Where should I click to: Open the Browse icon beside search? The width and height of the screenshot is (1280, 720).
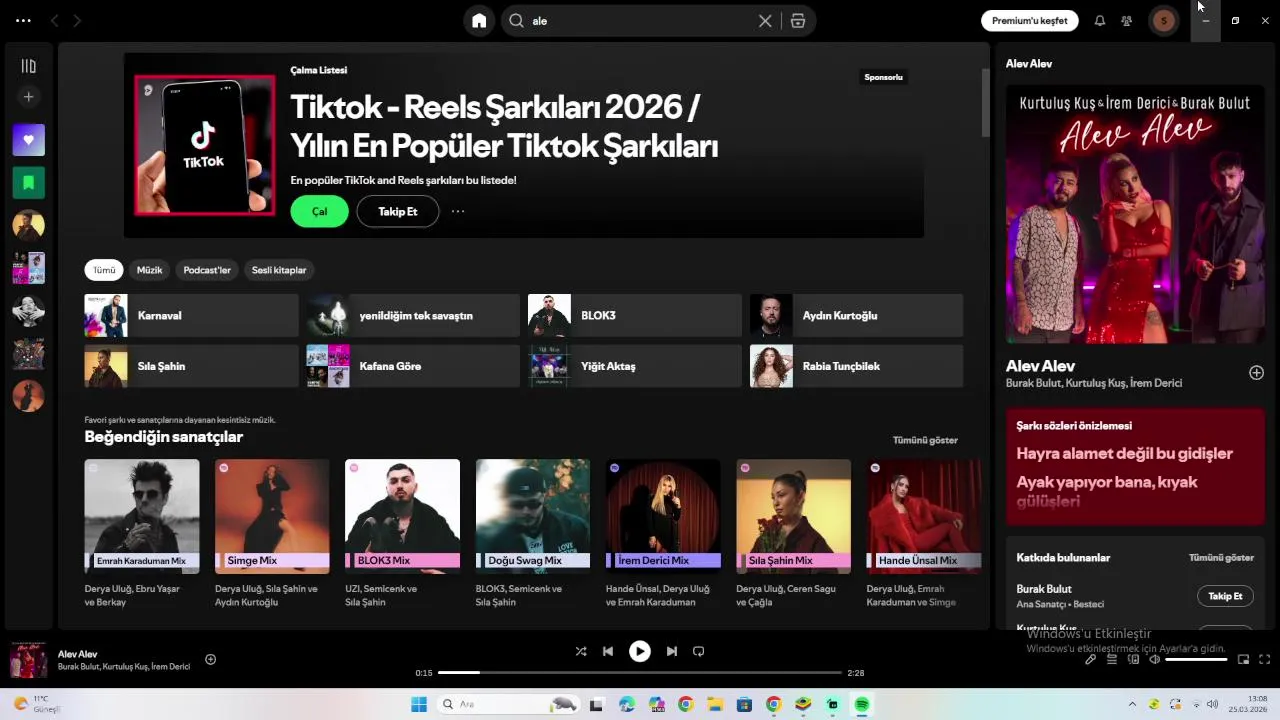(798, 21)
